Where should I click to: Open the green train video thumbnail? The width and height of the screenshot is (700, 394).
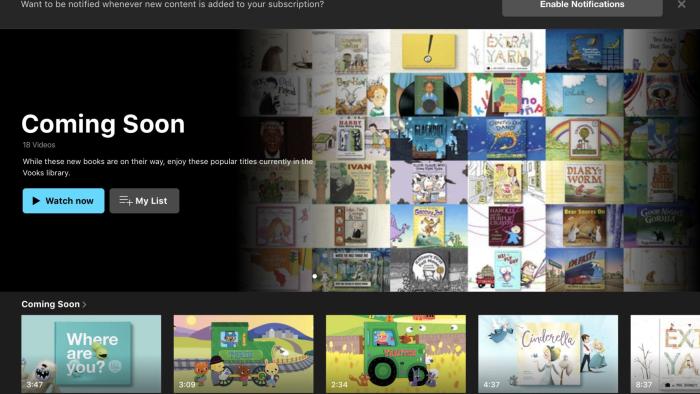coord(243,354)
